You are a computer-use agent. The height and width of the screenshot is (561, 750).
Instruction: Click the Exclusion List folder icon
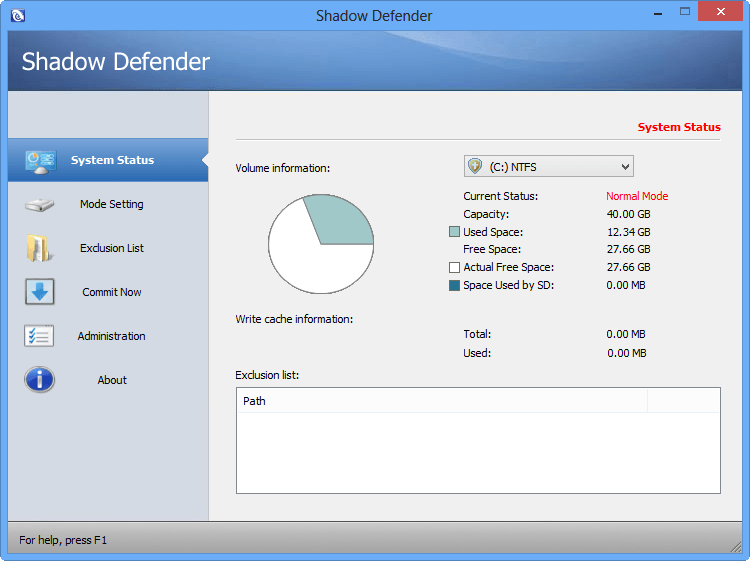coord(39,248)
